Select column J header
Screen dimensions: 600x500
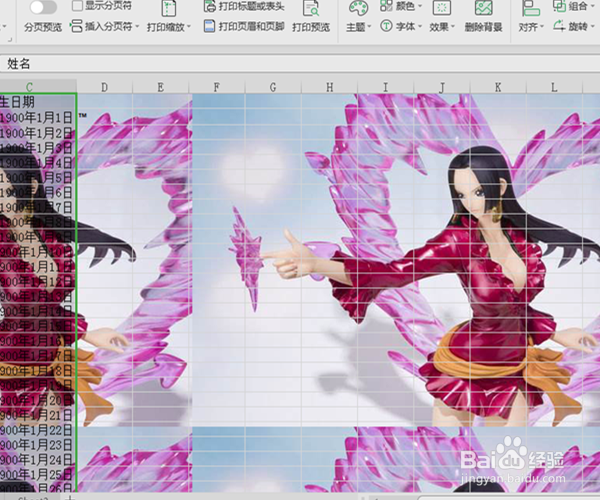(442, 87)
